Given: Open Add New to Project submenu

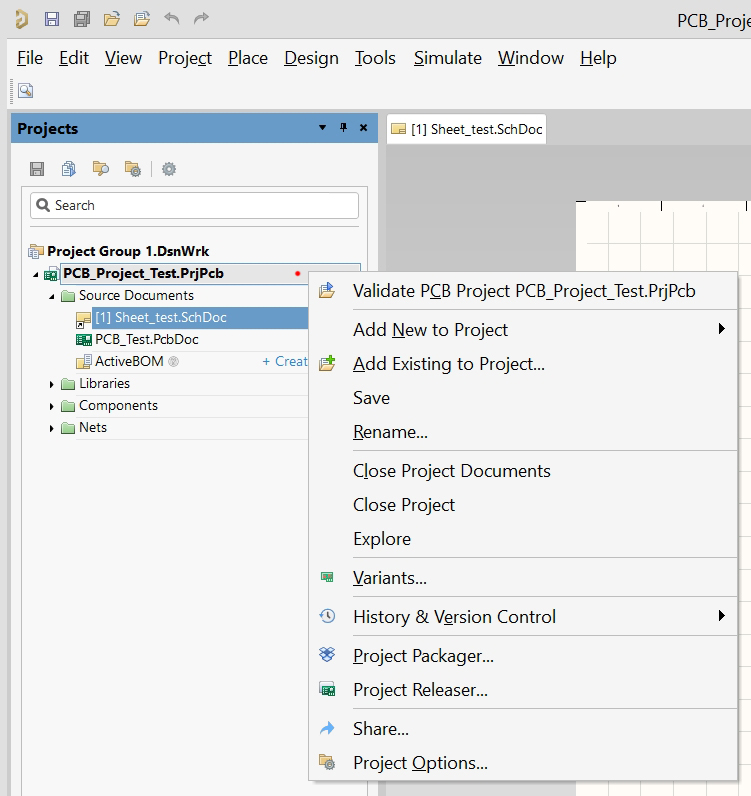Looking at the screenshot, I should tap(523, 330).
